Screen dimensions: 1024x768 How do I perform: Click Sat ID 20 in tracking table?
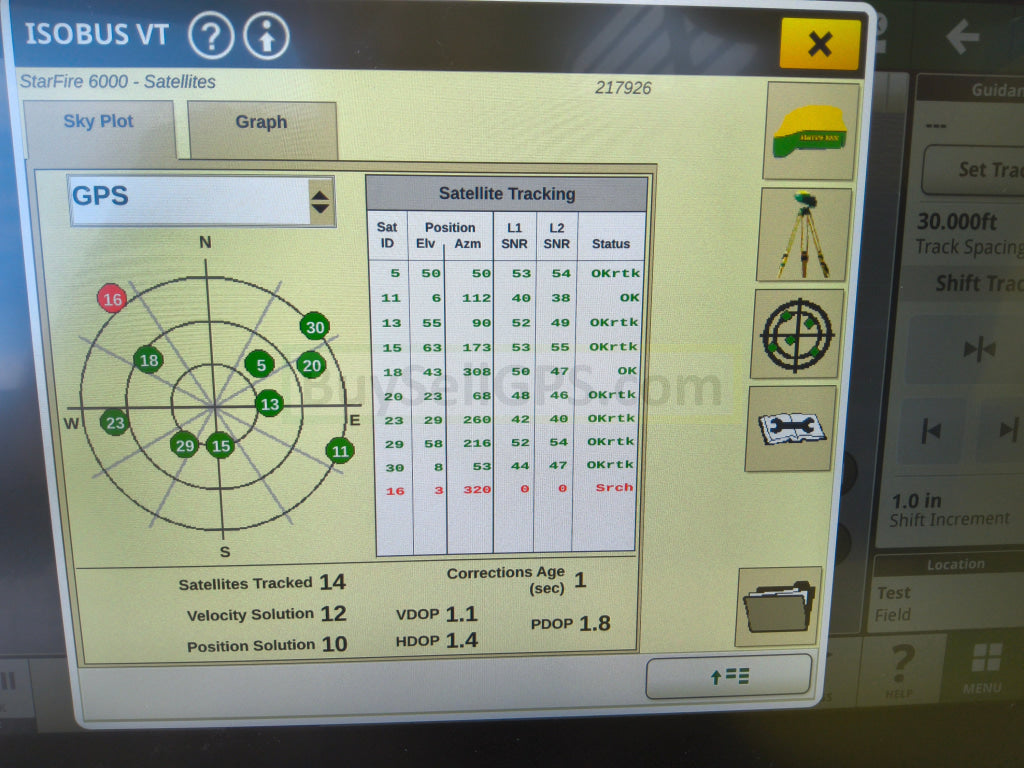(393, 396)
